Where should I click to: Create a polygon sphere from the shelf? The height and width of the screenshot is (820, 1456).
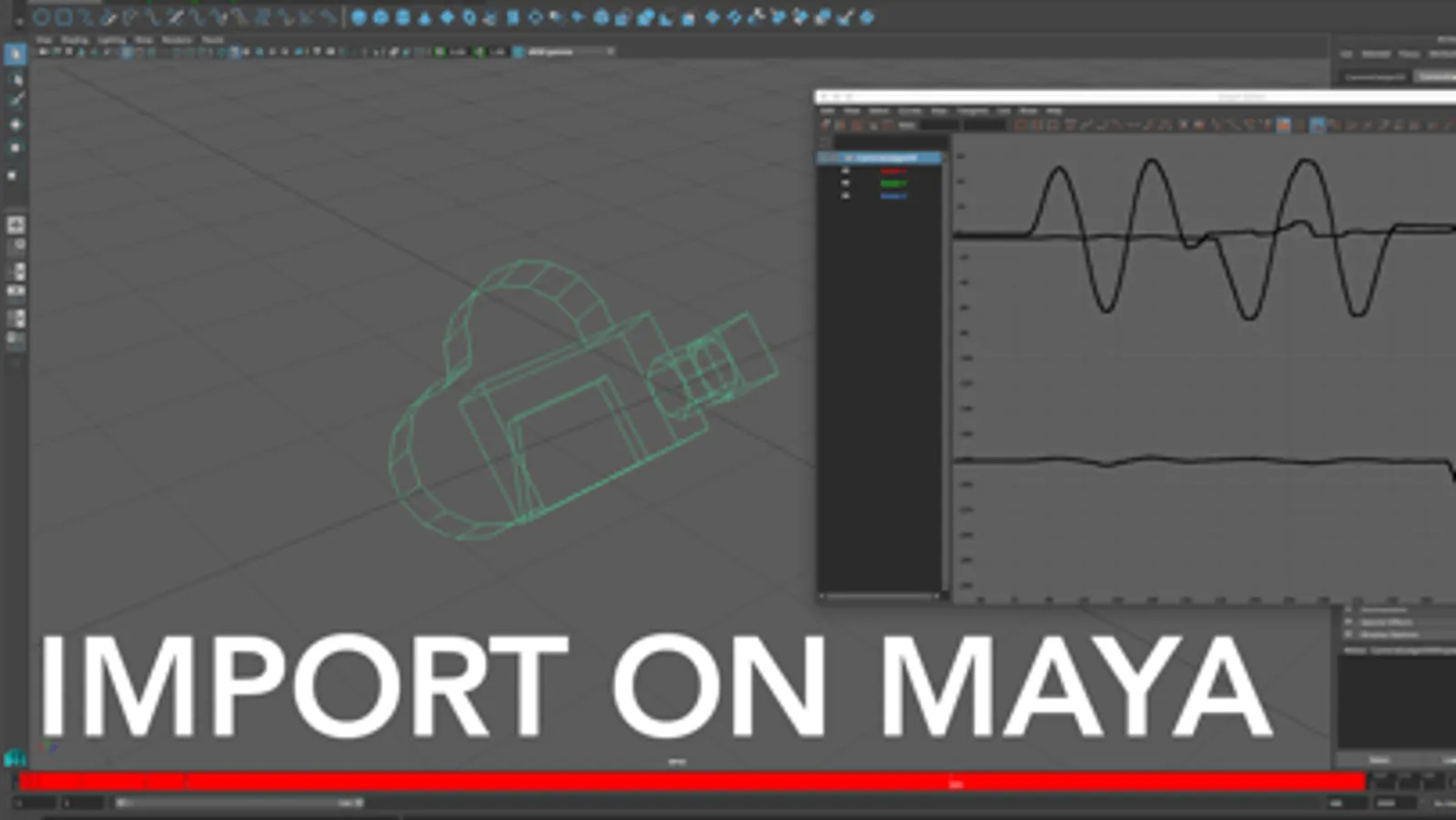point(359,16)
